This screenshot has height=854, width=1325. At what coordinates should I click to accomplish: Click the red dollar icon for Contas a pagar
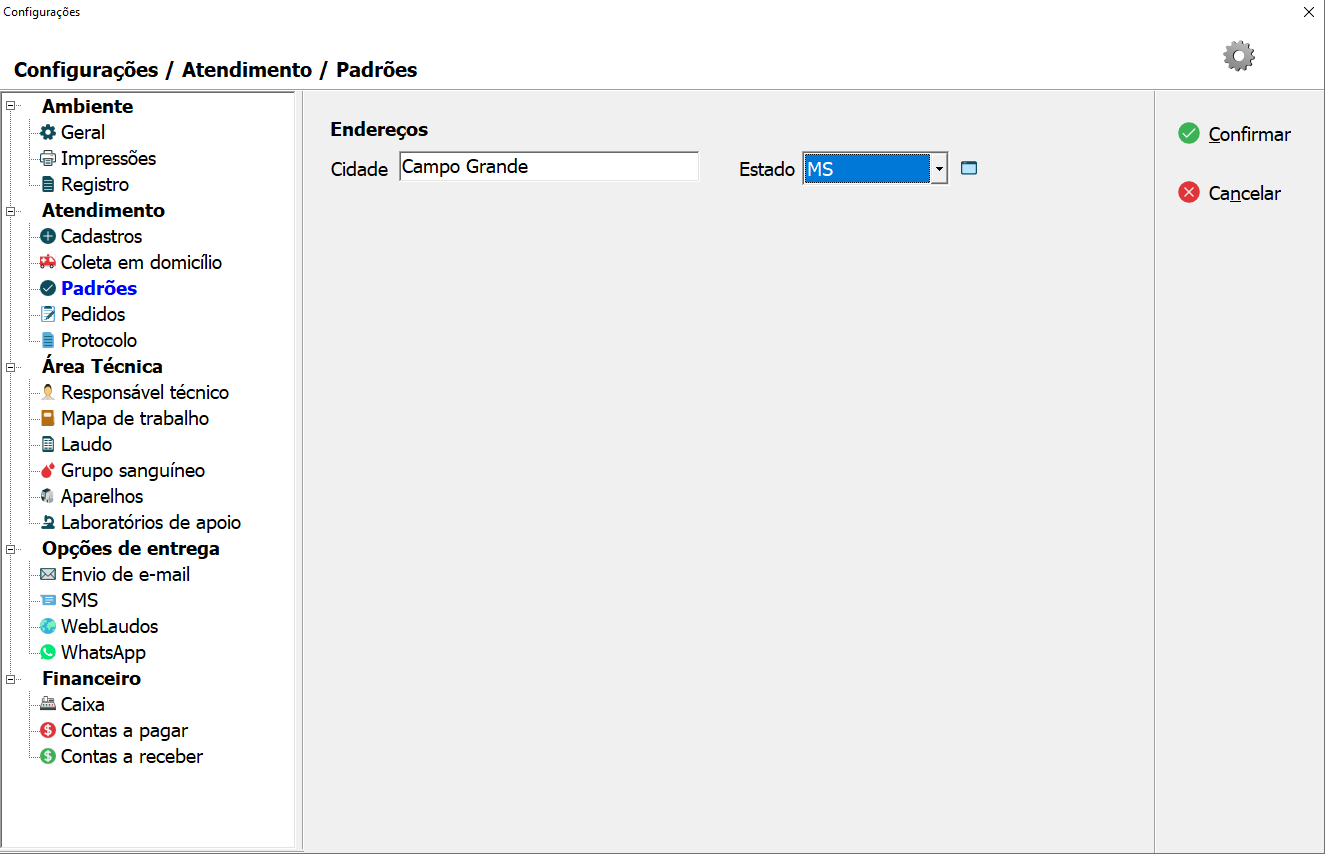tap(48, 730)
